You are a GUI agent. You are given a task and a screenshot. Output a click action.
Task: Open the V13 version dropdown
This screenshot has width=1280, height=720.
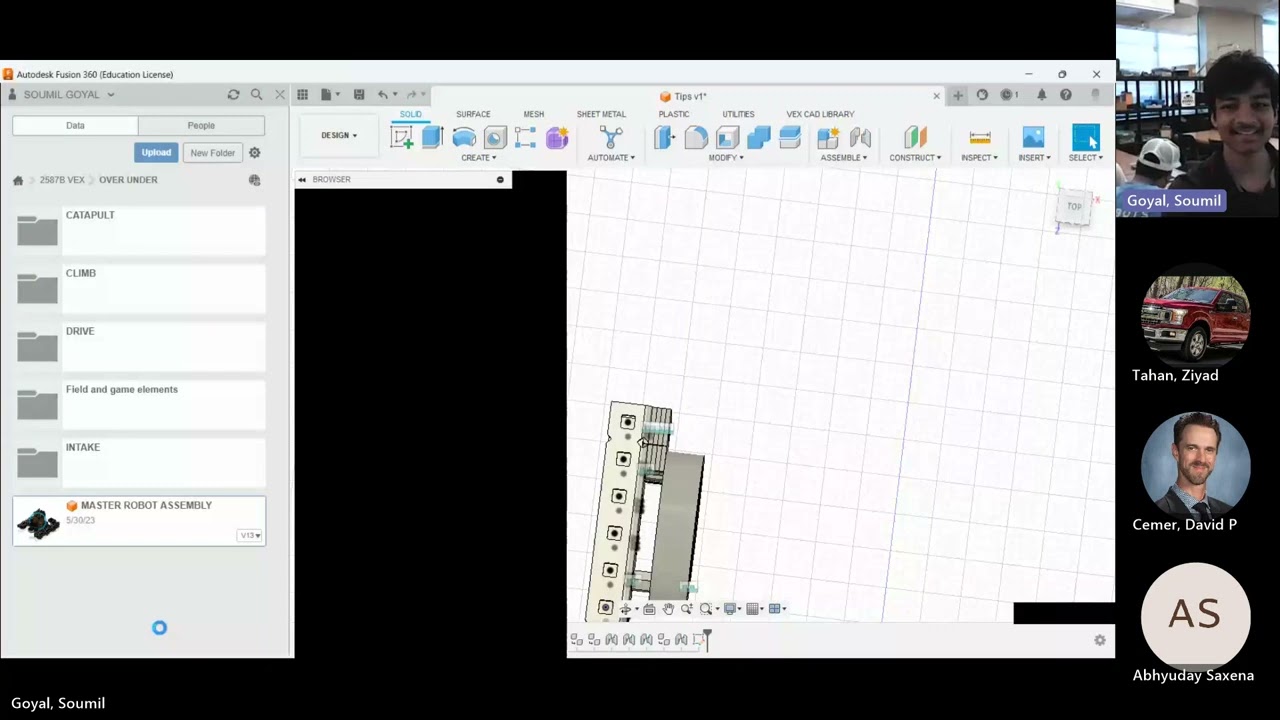point(251,536)
